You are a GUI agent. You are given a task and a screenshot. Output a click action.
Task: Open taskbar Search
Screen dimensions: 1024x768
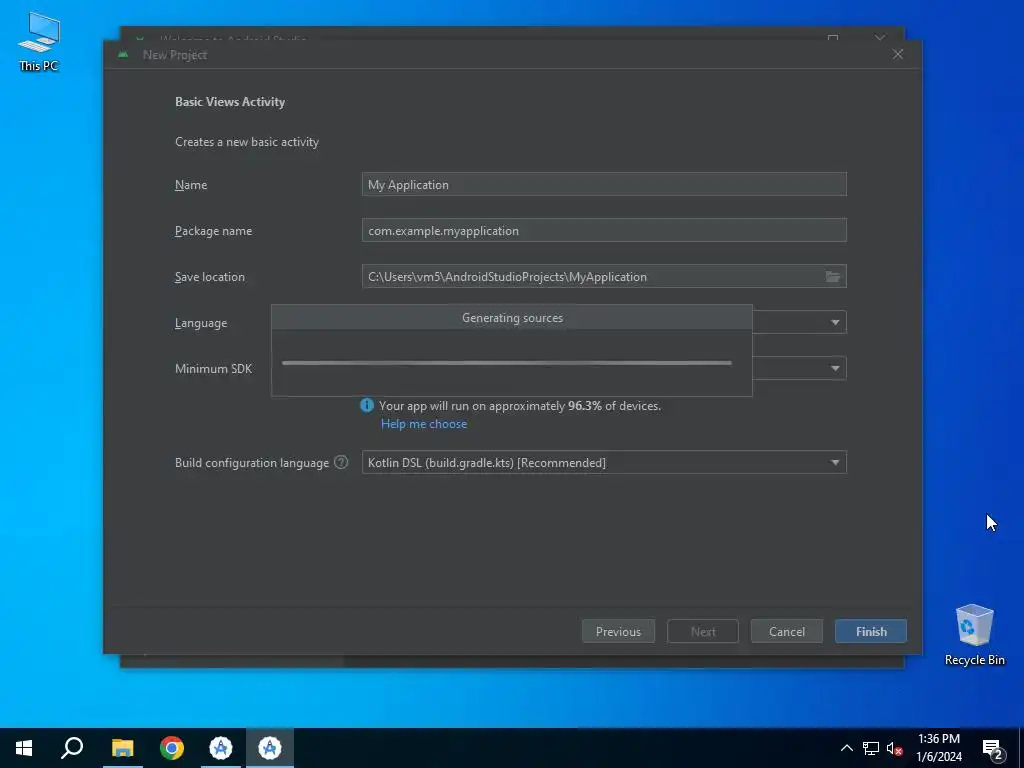72,748
